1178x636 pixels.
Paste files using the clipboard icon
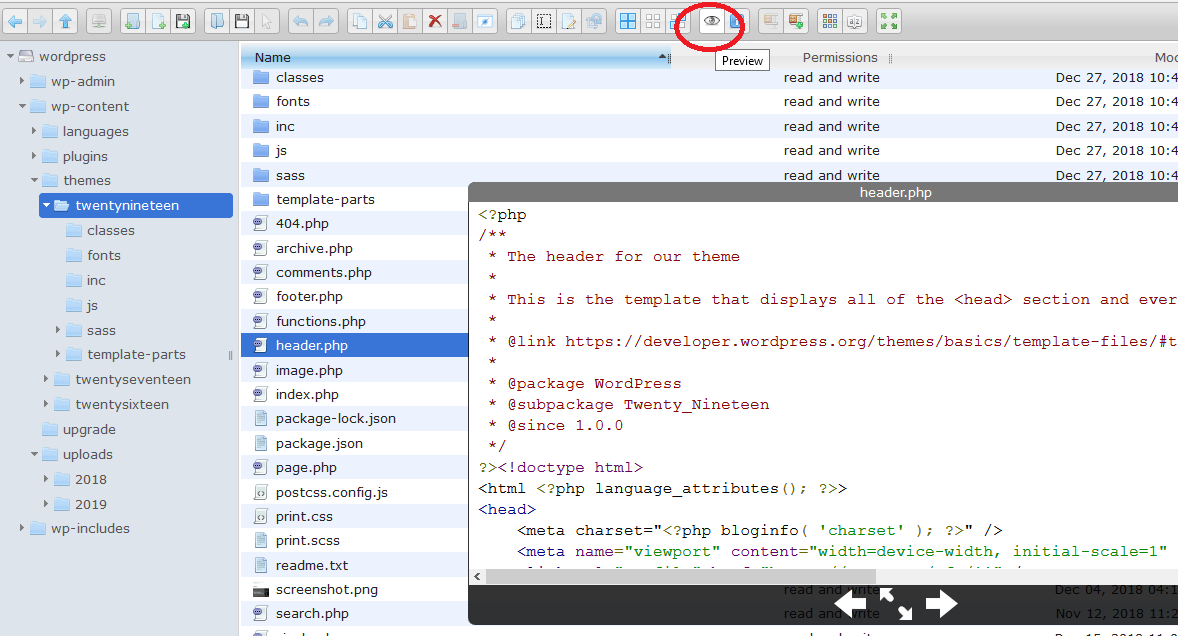(x=409, y=22)
